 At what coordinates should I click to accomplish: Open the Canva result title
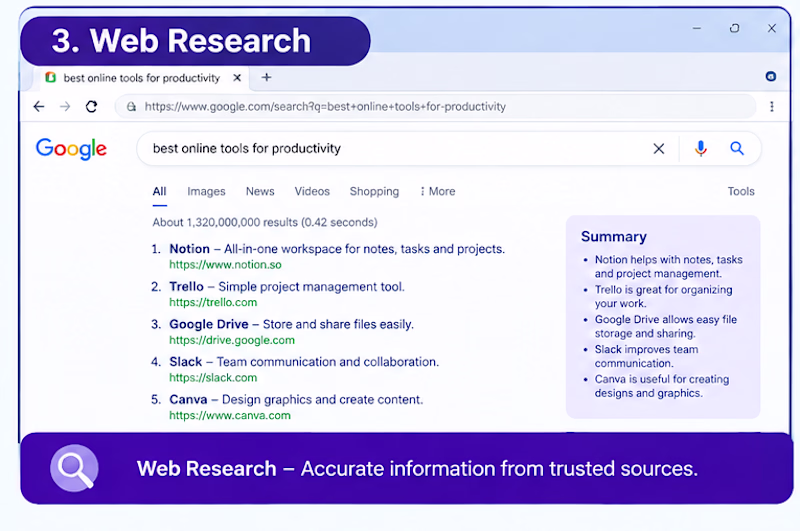tap(188, 399)
